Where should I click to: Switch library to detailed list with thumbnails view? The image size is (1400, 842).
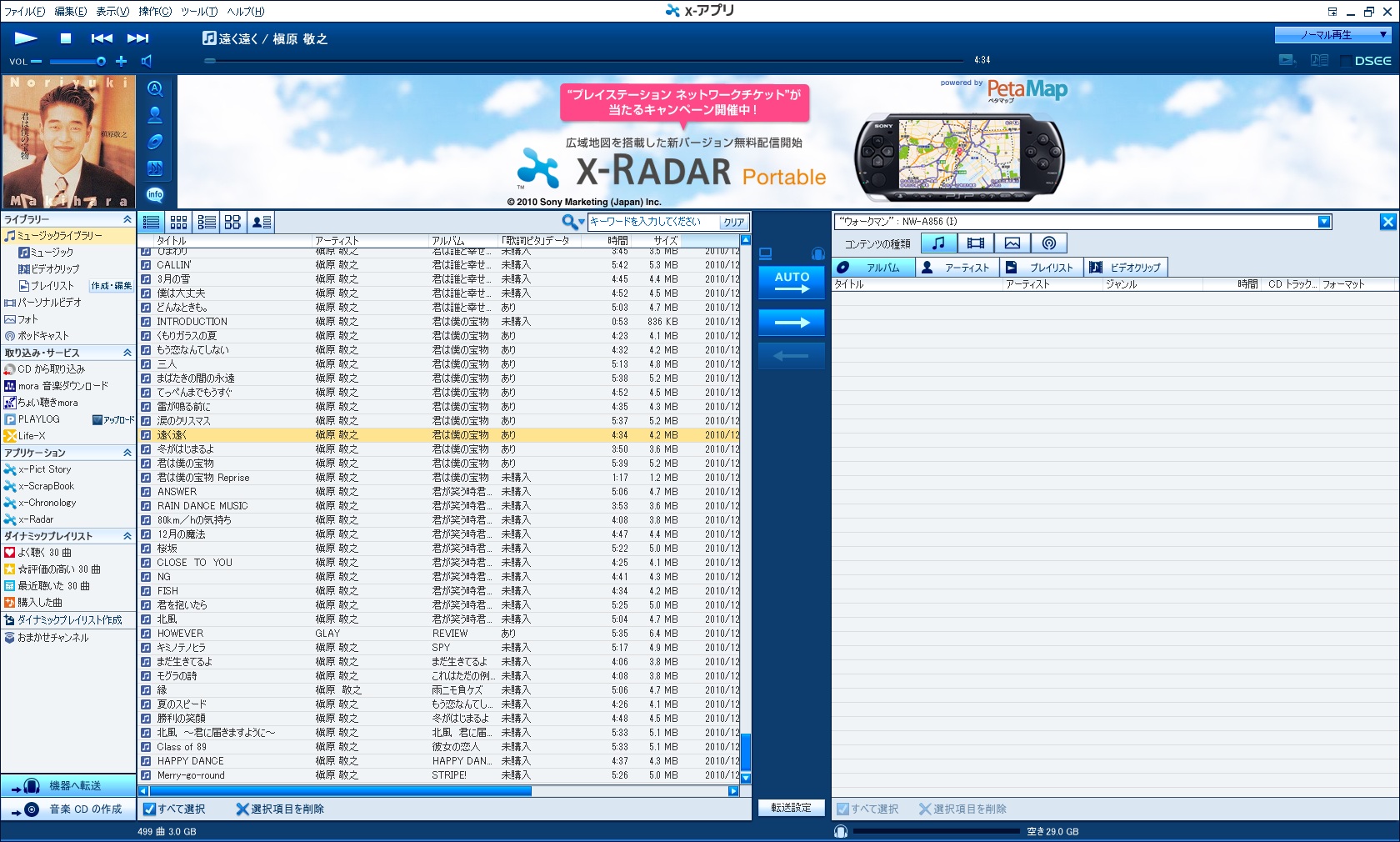coord(206,222)
